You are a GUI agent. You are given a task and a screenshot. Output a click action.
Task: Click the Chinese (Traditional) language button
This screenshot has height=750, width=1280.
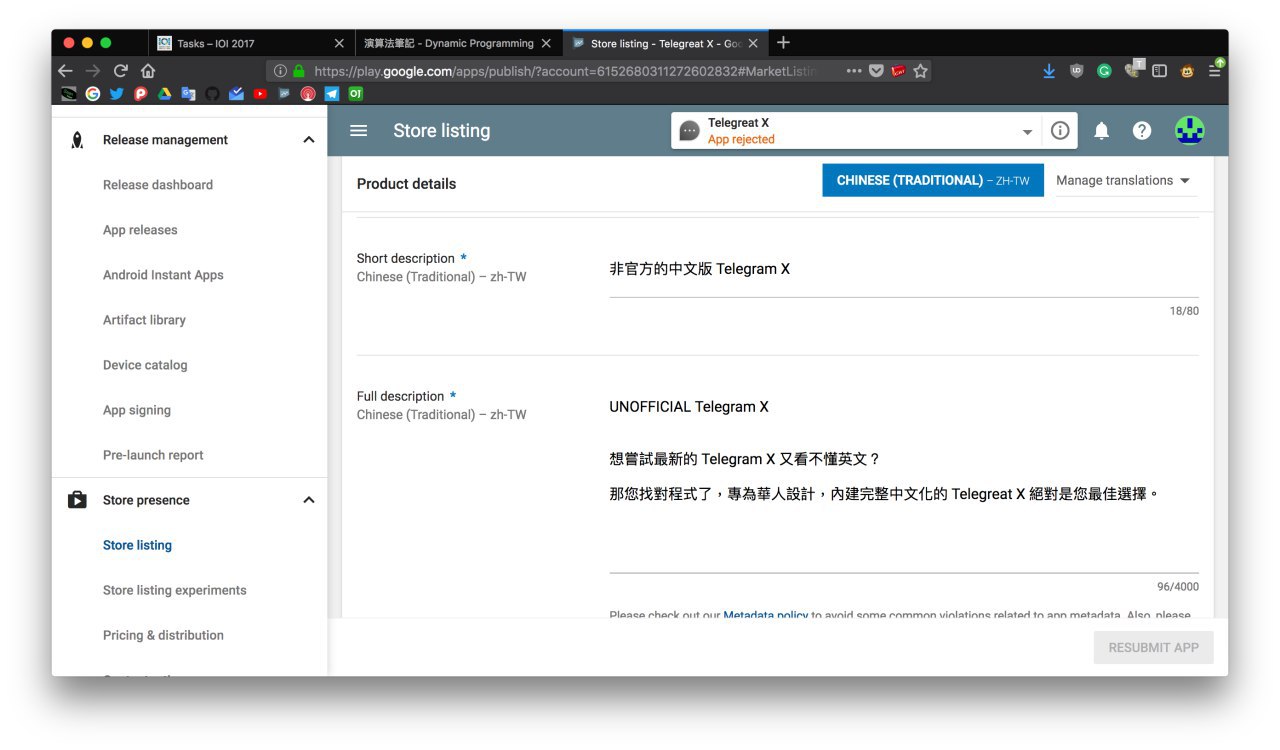[932, 181]
